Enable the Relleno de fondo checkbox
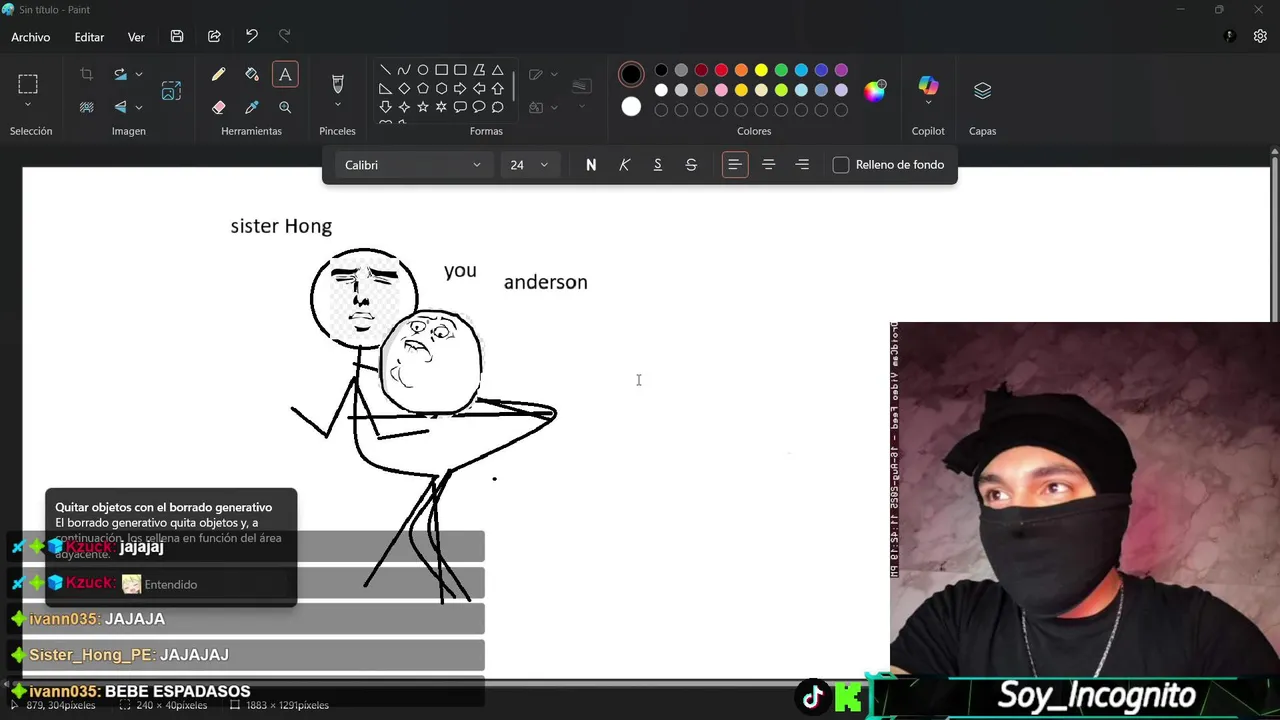The image size is (1280, 720). (x=841, y=165)
